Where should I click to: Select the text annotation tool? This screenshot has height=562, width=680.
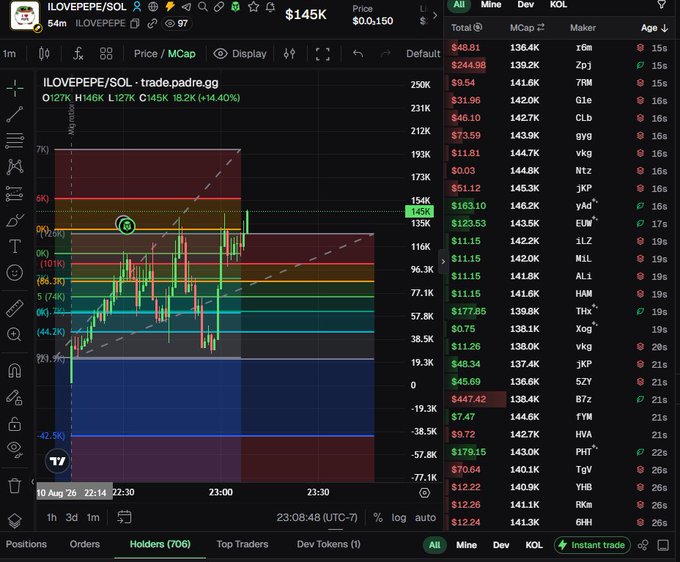pos(15,246)
